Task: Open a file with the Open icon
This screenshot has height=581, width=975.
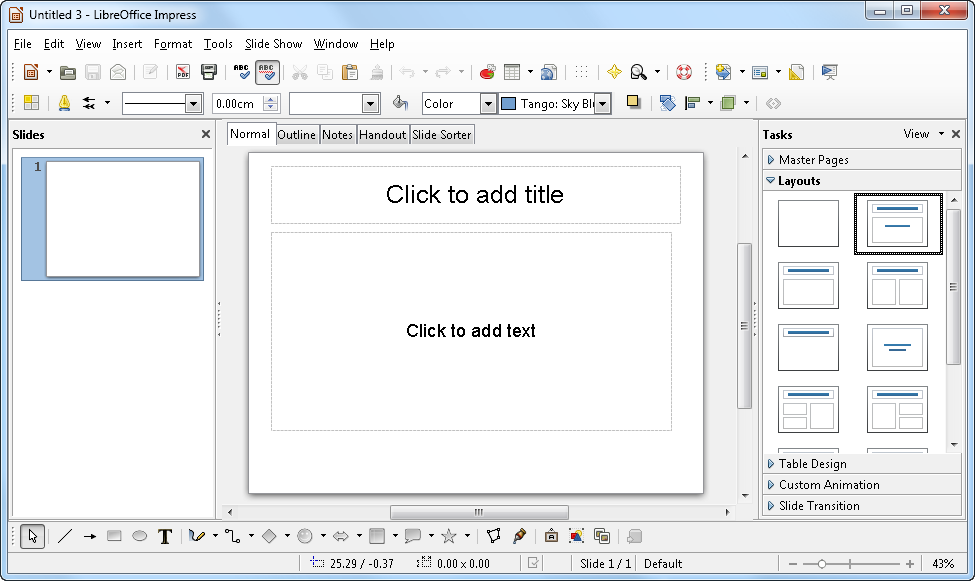Action: pyautogui.click(x=68, y=72)
